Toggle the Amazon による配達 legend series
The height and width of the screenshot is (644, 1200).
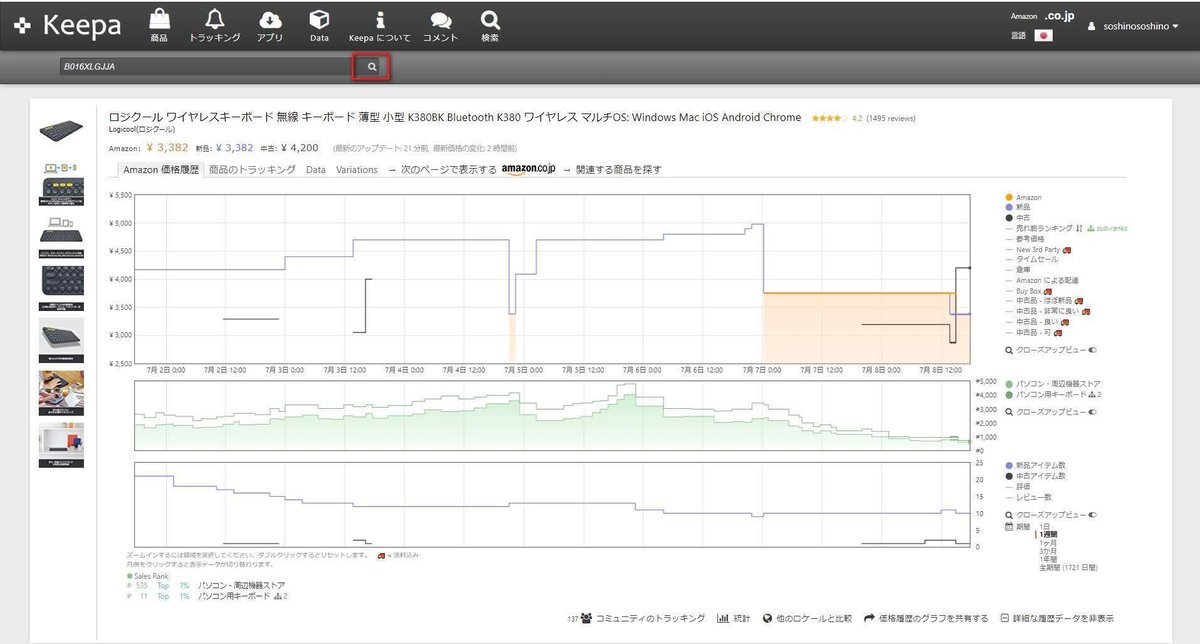coord(1041,280)
